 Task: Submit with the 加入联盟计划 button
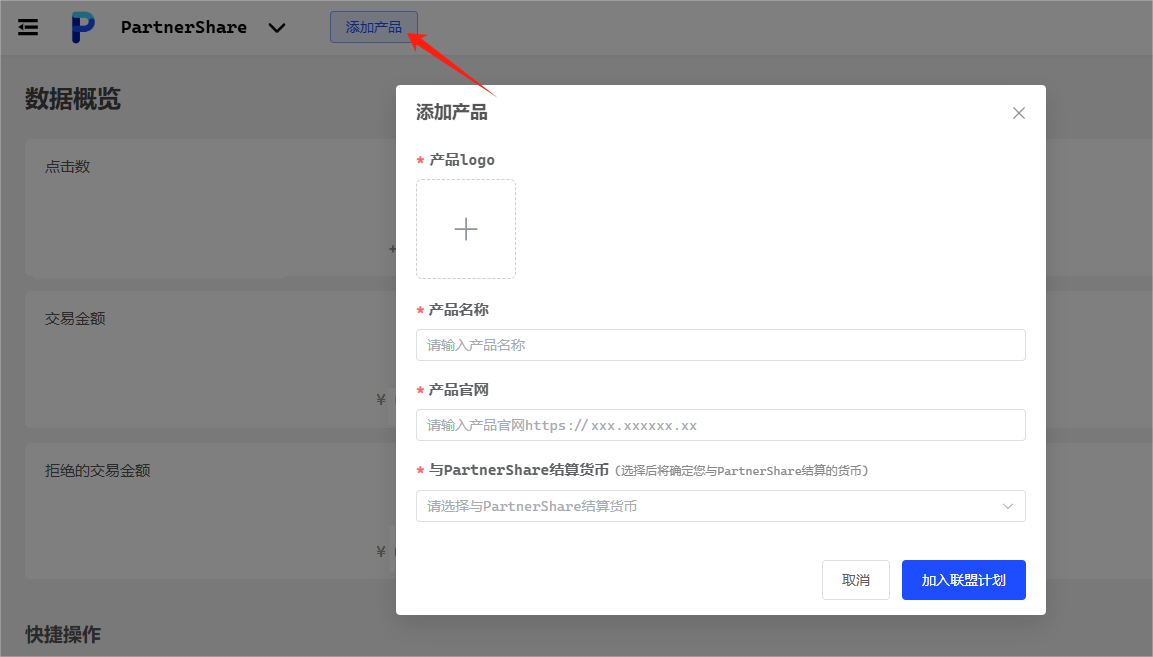point(963,579)
